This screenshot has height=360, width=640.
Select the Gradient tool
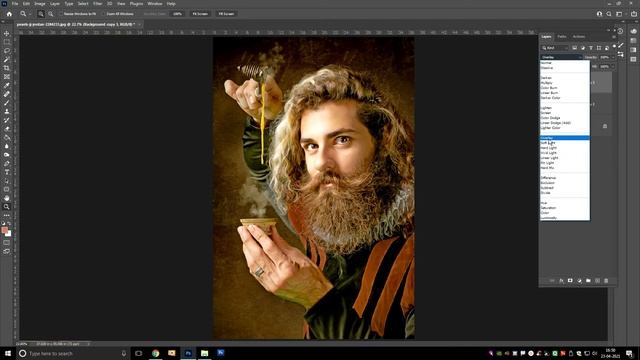[7, 137]
